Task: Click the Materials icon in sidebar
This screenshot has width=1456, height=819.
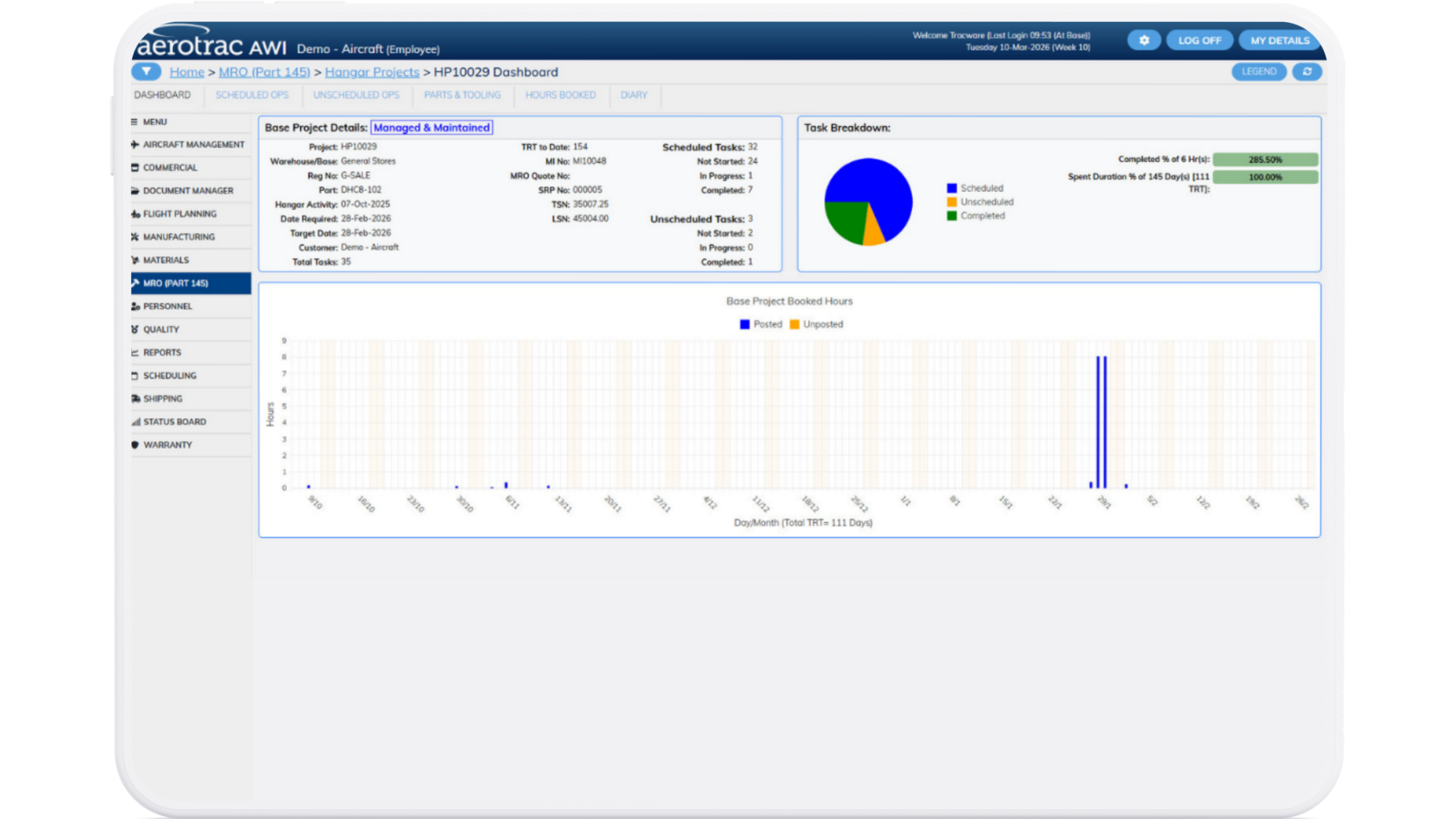Action: [x=135, y=260]
